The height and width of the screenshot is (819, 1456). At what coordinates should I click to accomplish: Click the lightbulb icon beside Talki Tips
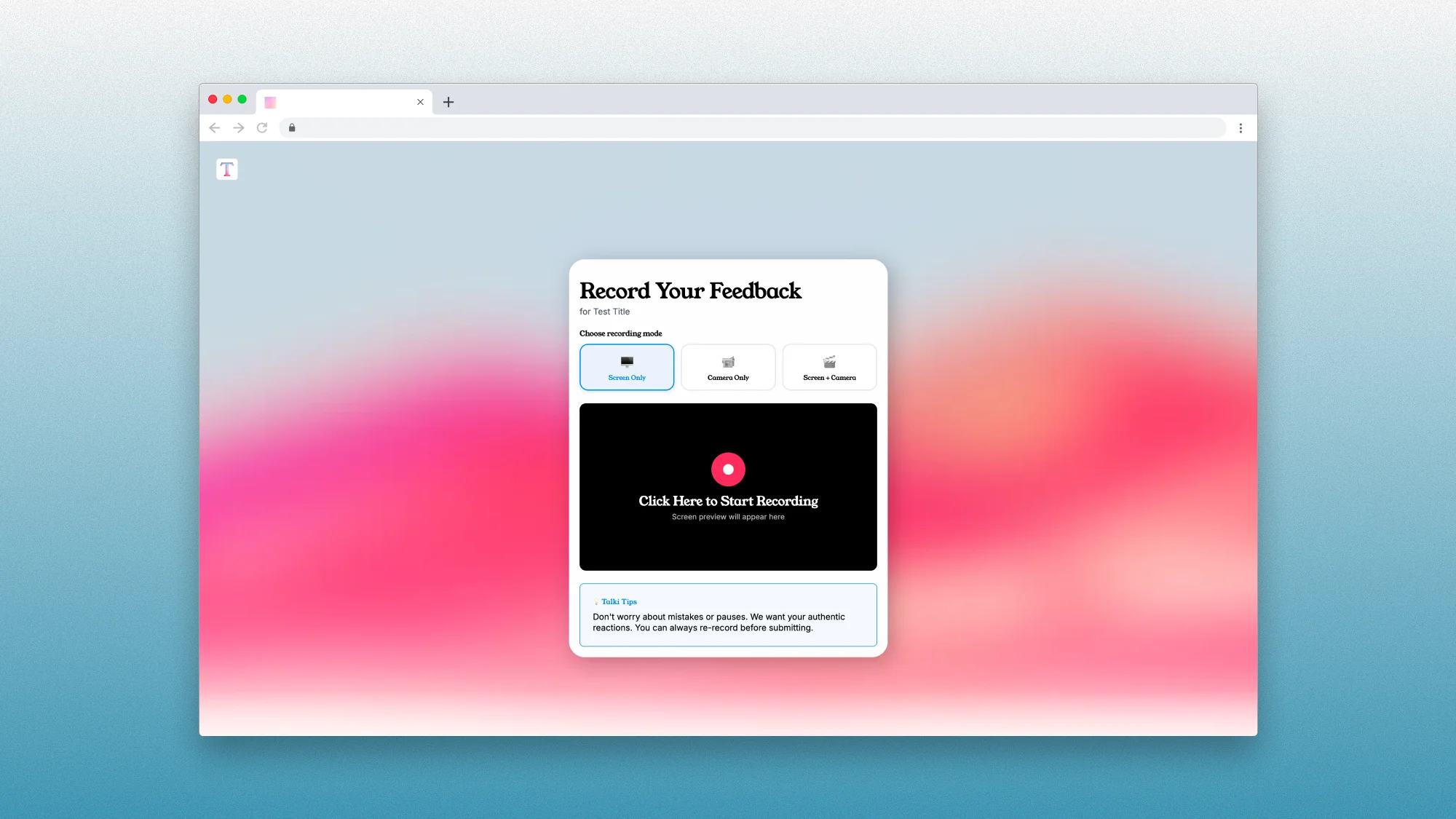tap(596, 601)
